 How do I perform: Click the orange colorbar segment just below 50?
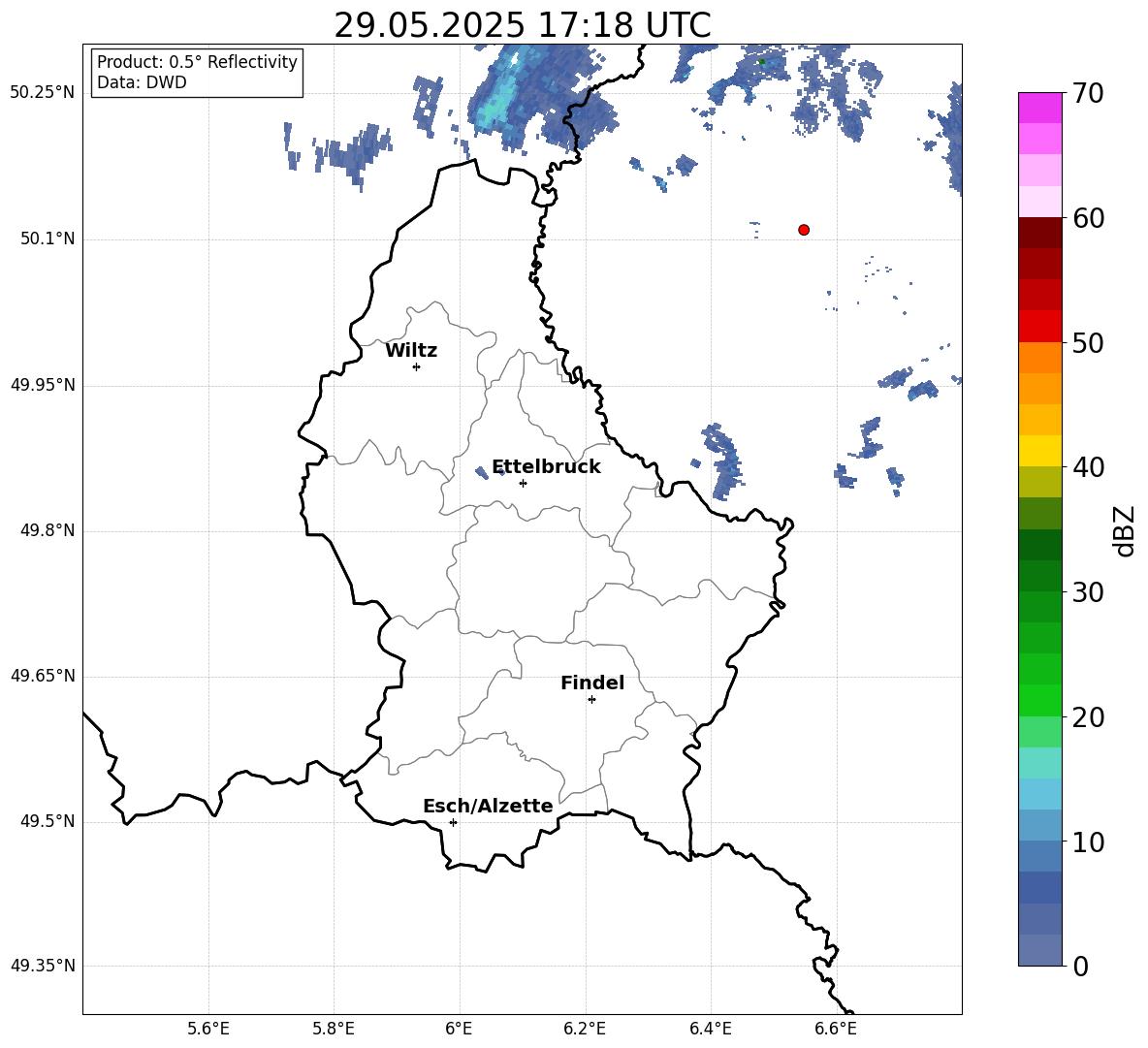coord(1039,358)
